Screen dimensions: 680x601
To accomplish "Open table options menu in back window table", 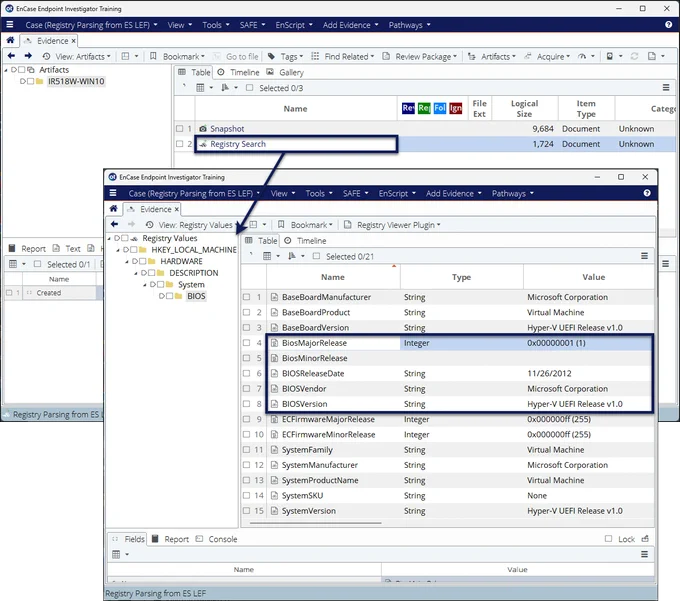I will click(666, 88).
